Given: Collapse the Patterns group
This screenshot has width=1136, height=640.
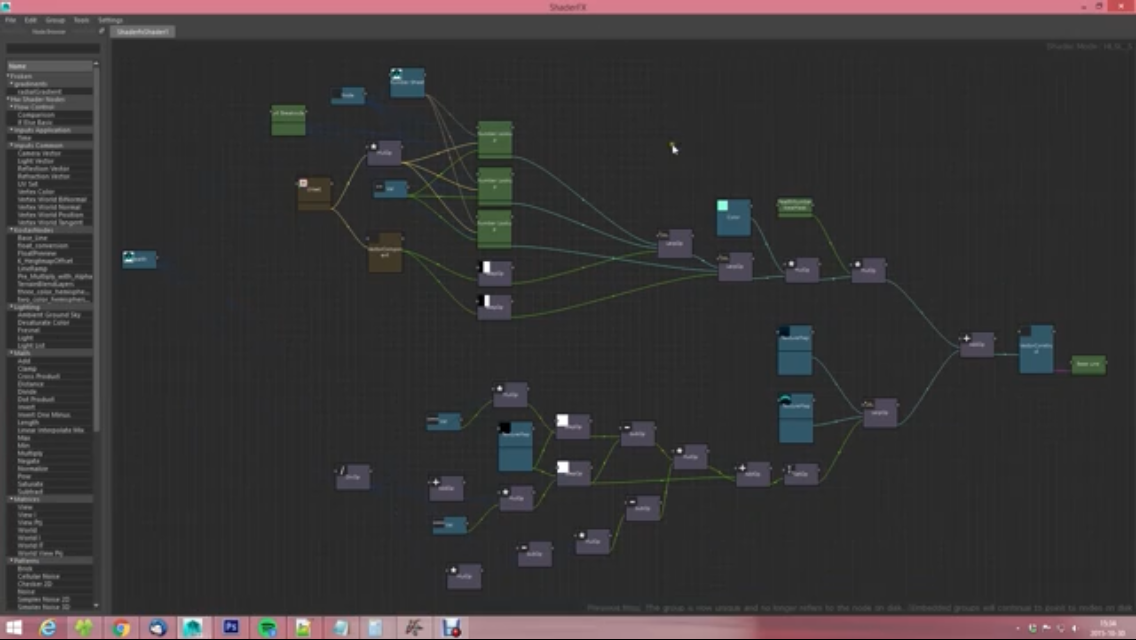Looking at the screenshot, I should [12, 561].
